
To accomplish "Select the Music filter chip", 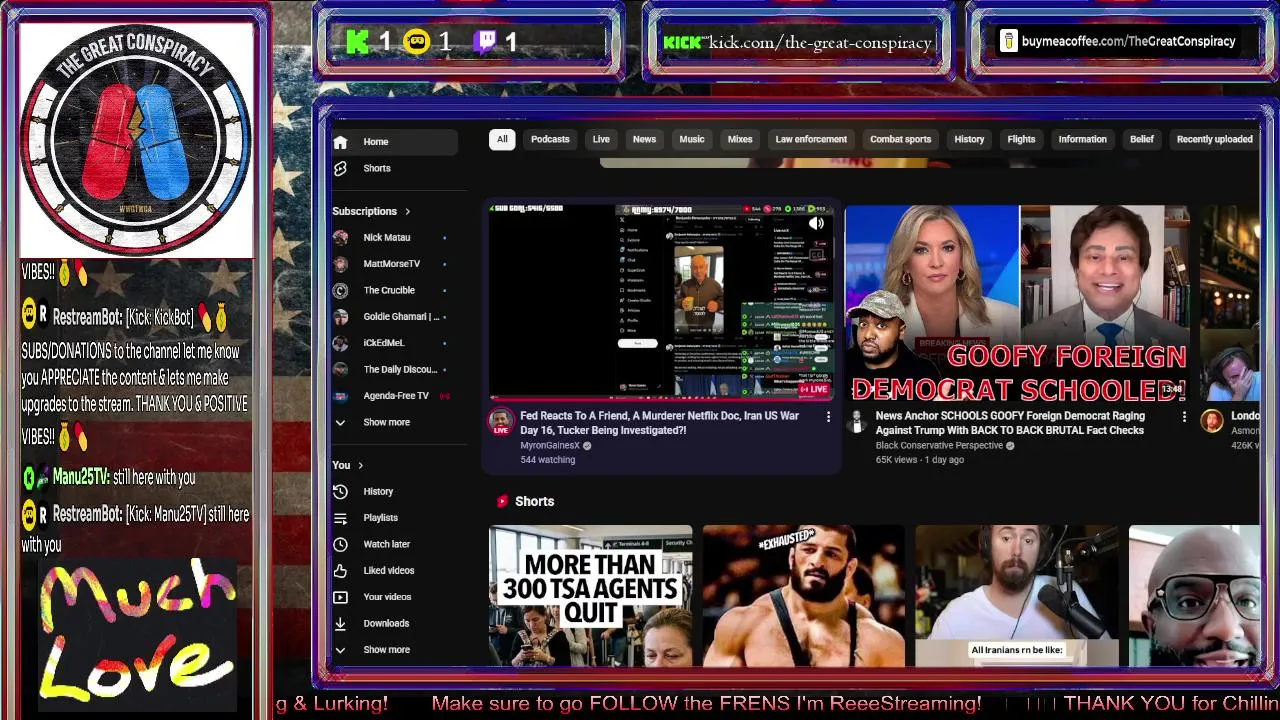I will [x=692, y=140].
